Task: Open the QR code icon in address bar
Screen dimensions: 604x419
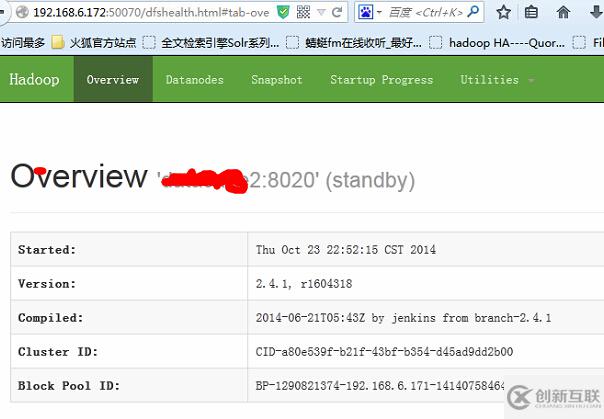Action: click(x=303, y=12)
